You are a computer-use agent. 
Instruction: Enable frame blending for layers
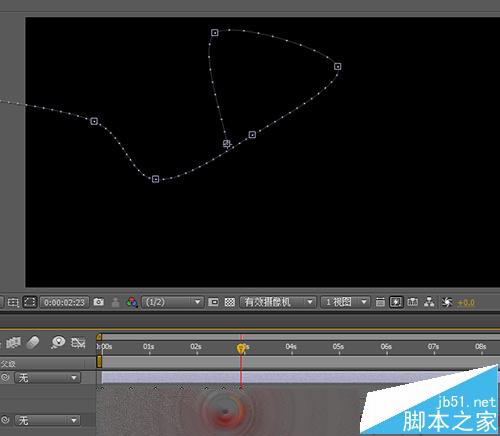click(14, 343)
